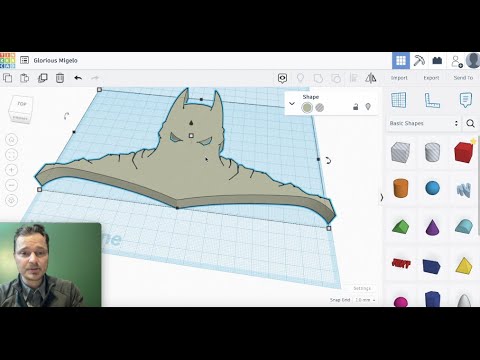Open the Notes tool
The width and height of the screenshot is (480, 360).
click(x=466, y=100)
